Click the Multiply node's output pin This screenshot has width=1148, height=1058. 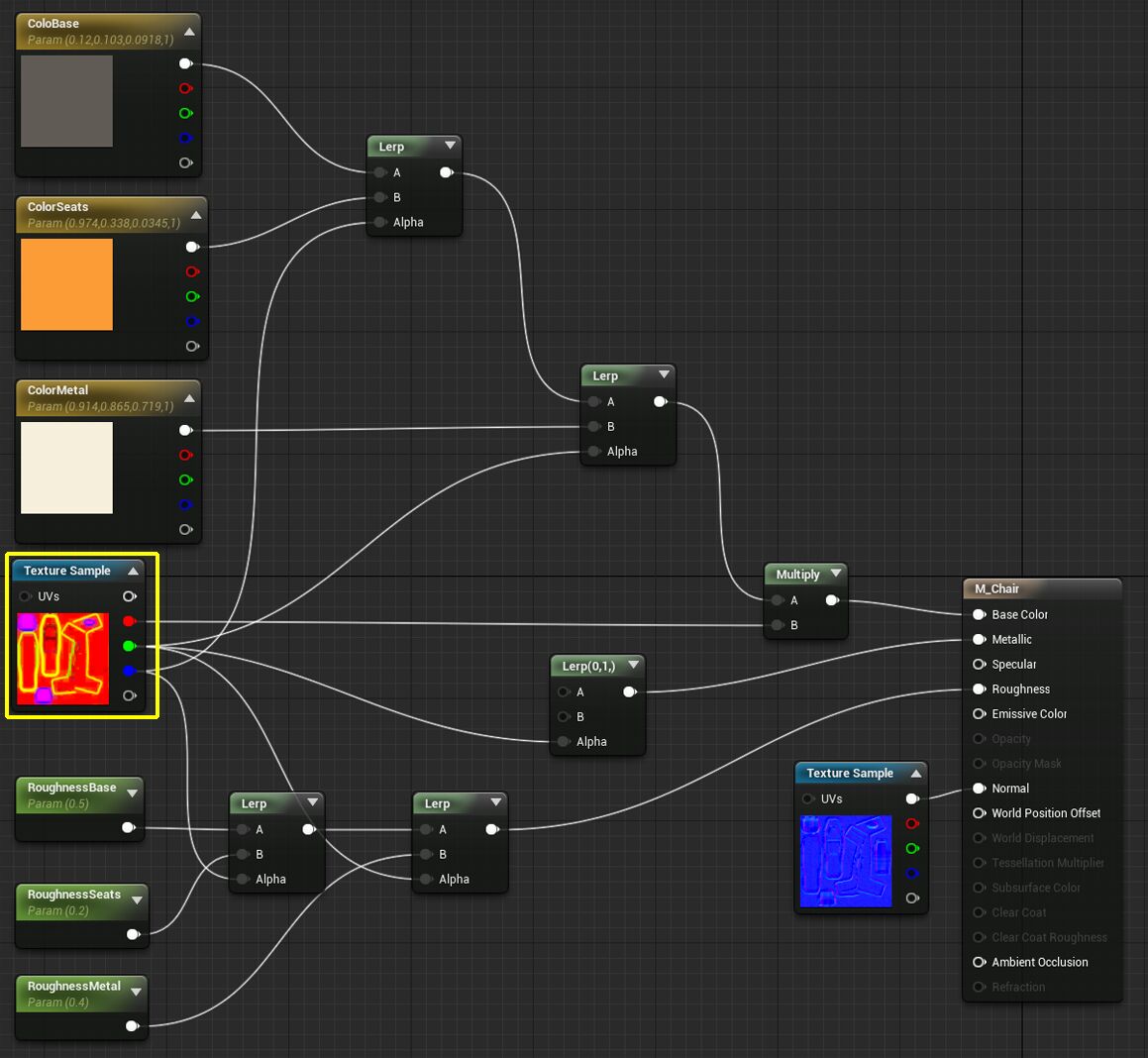(832, 600)
